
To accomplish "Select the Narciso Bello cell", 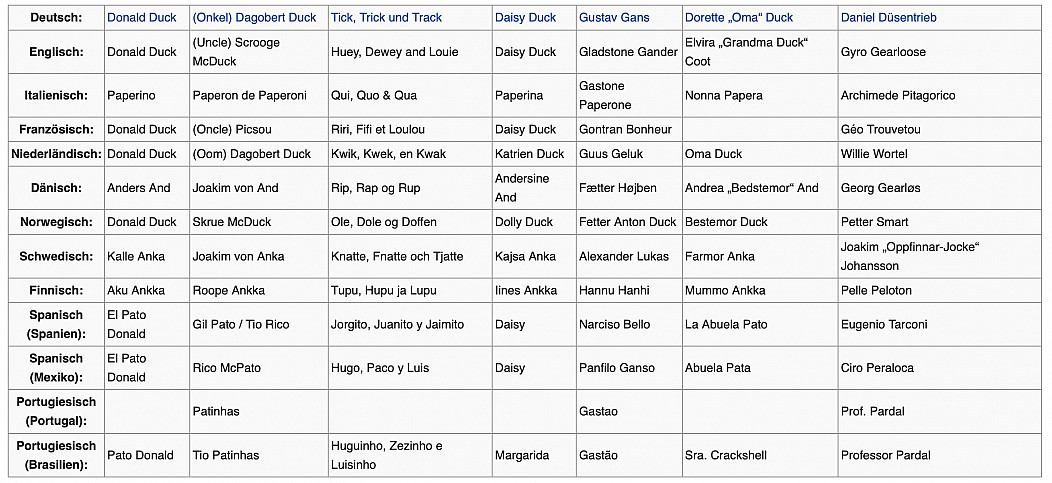I will 629,325.
